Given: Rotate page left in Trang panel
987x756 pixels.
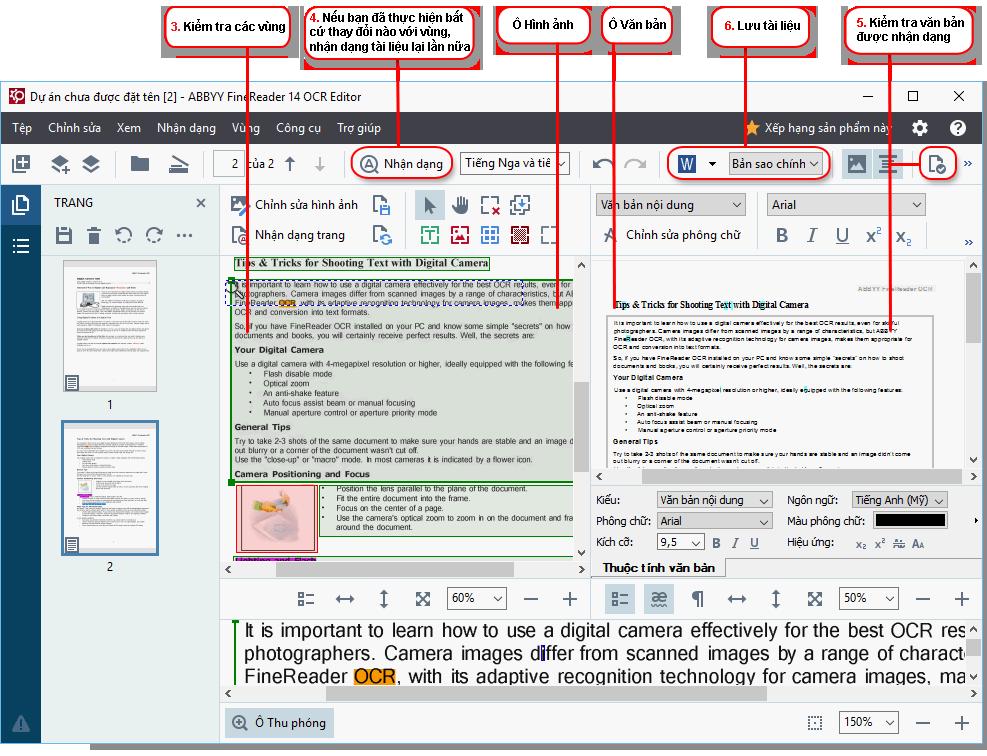Looking at the screenshot, I should [124, 235].
